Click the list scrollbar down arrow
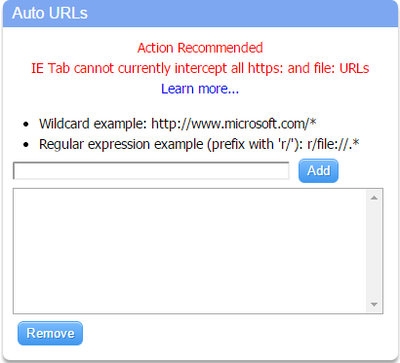The width and height of the screenshot is (400, 363). (374, 304)
